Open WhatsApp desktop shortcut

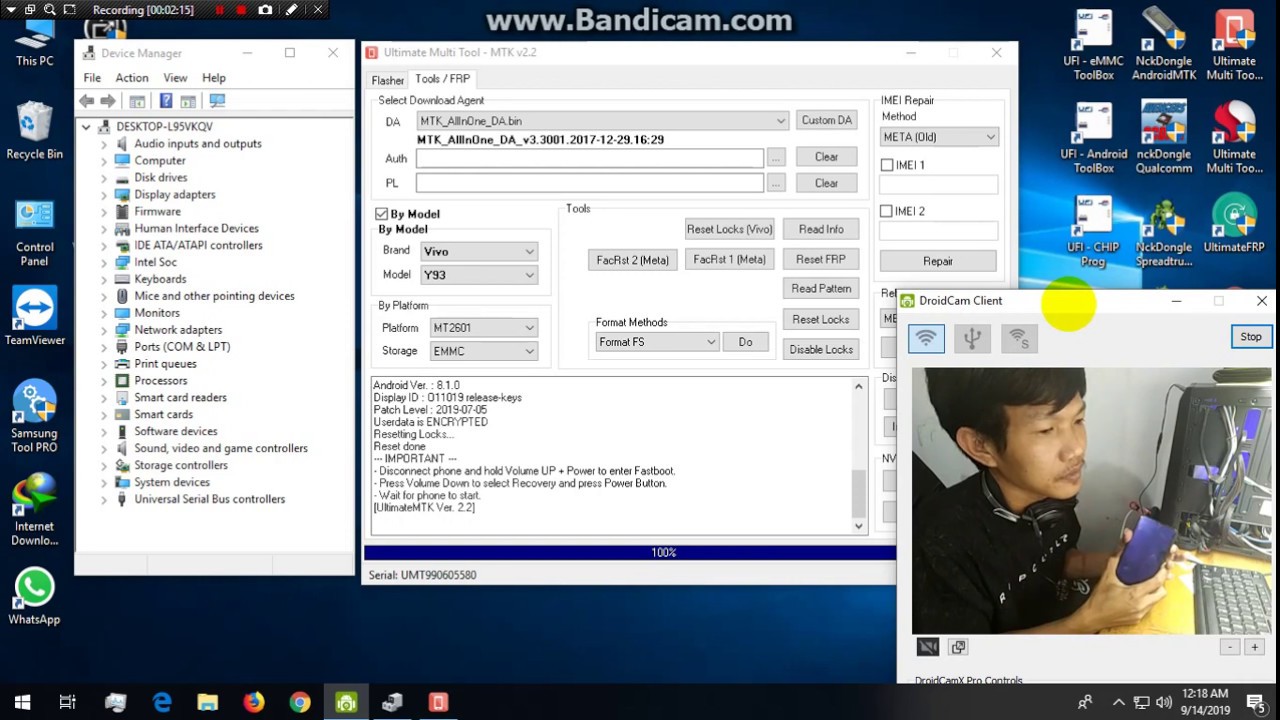[x=35, y=597]
